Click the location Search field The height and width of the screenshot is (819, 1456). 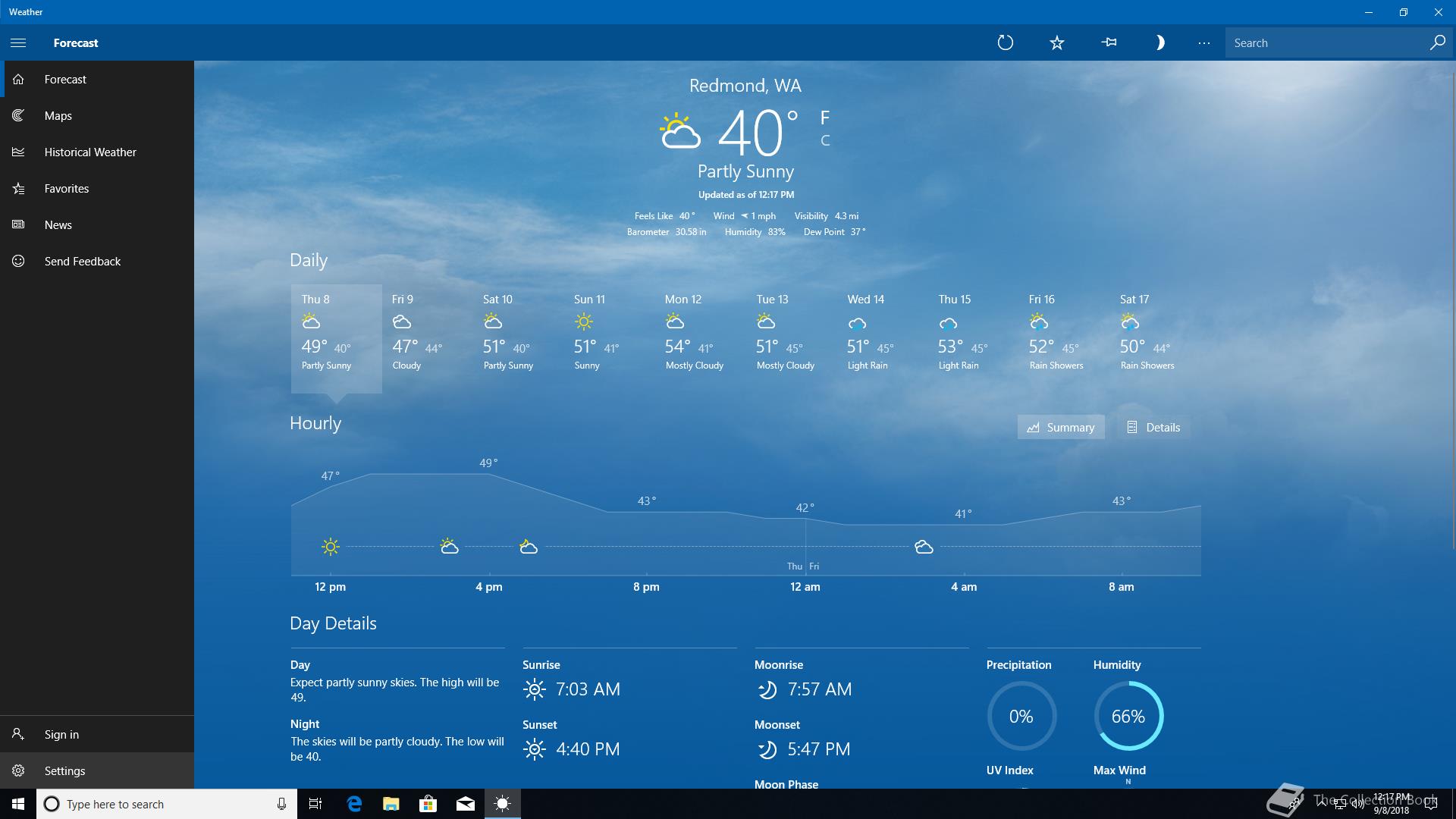tap(1327, 42)
